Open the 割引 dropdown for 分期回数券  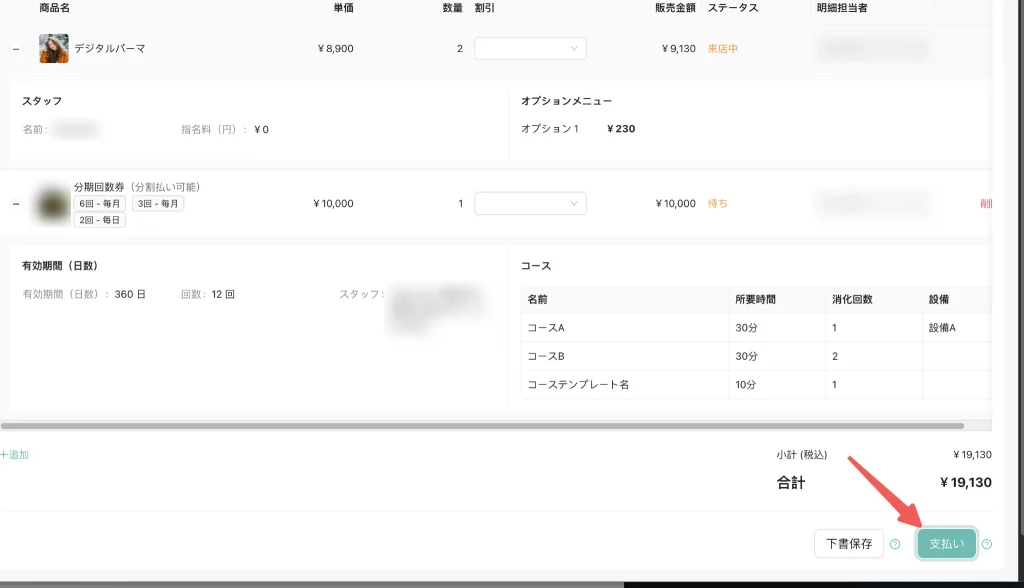pyautogui.click(x=530, y=203)
